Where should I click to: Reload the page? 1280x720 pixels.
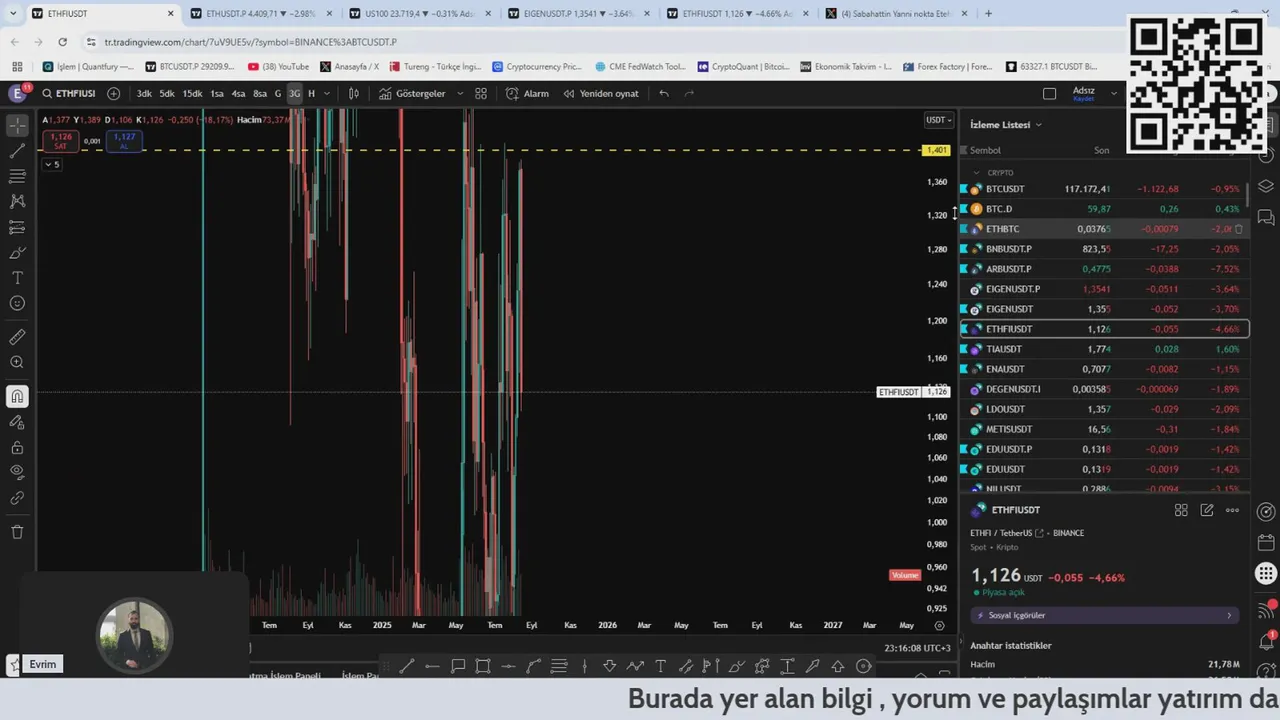(x=62, y=42)
